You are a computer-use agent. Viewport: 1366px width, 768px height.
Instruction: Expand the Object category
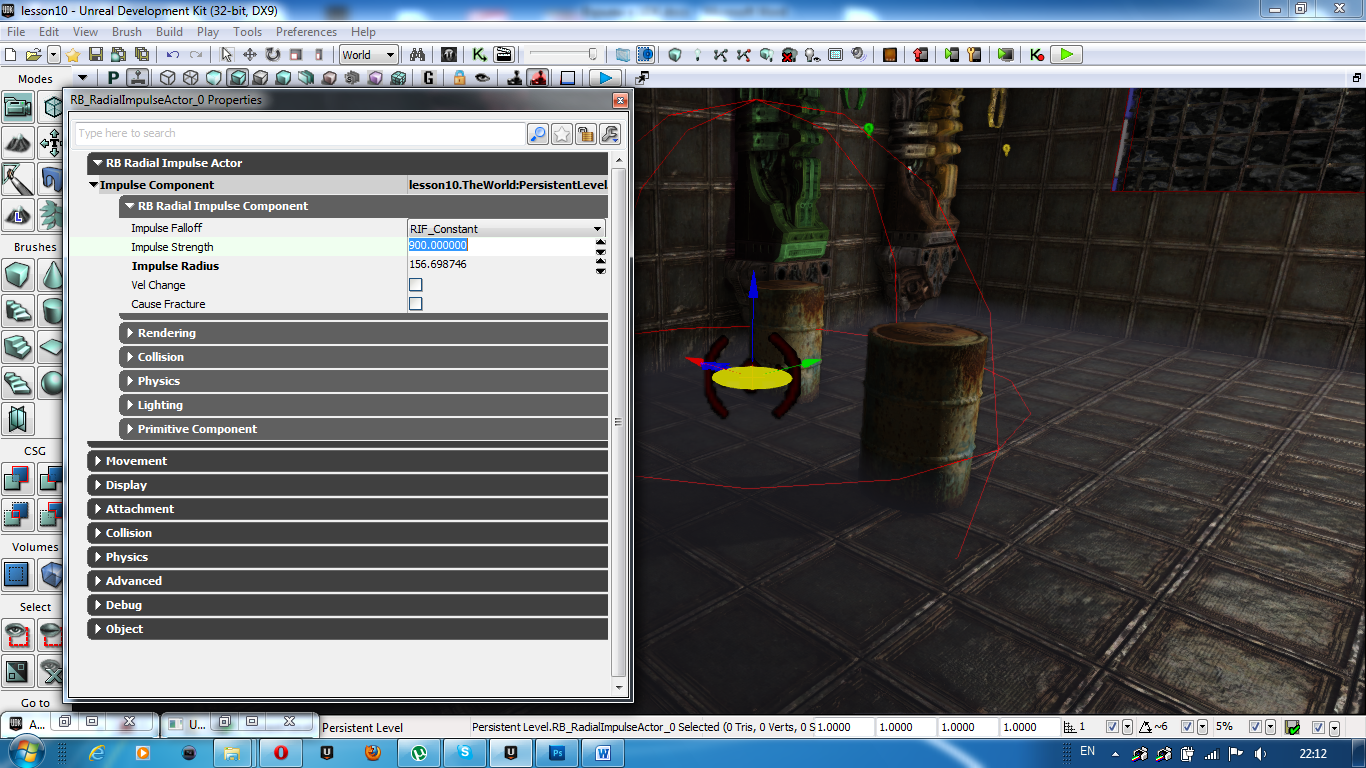347,629
